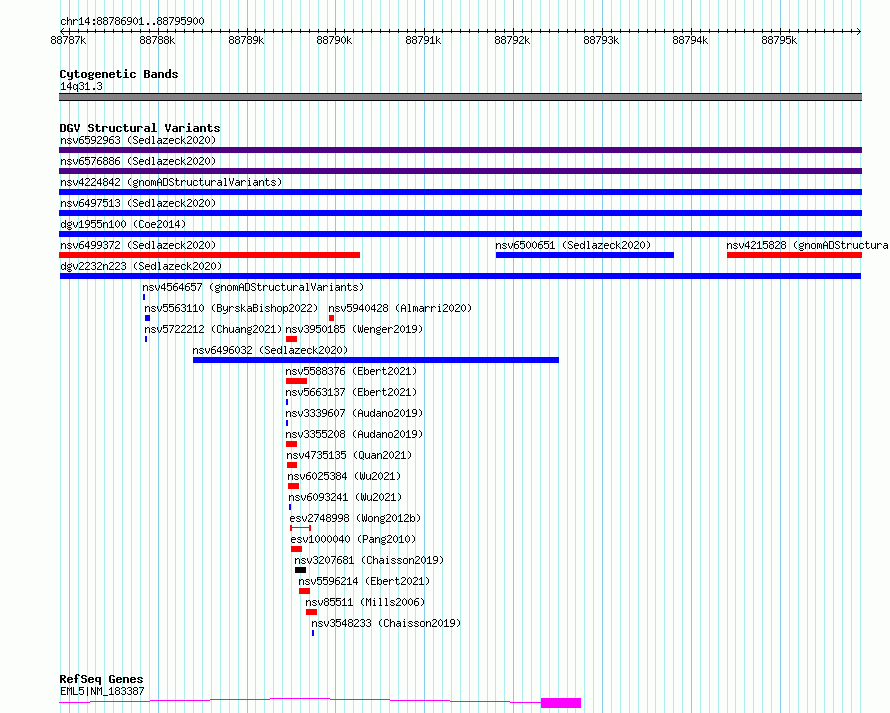Click the nsv6592963 (Sedlazeck2020) variant label
This screenshot has width=890, height=713.
click(x=138, y=140)
